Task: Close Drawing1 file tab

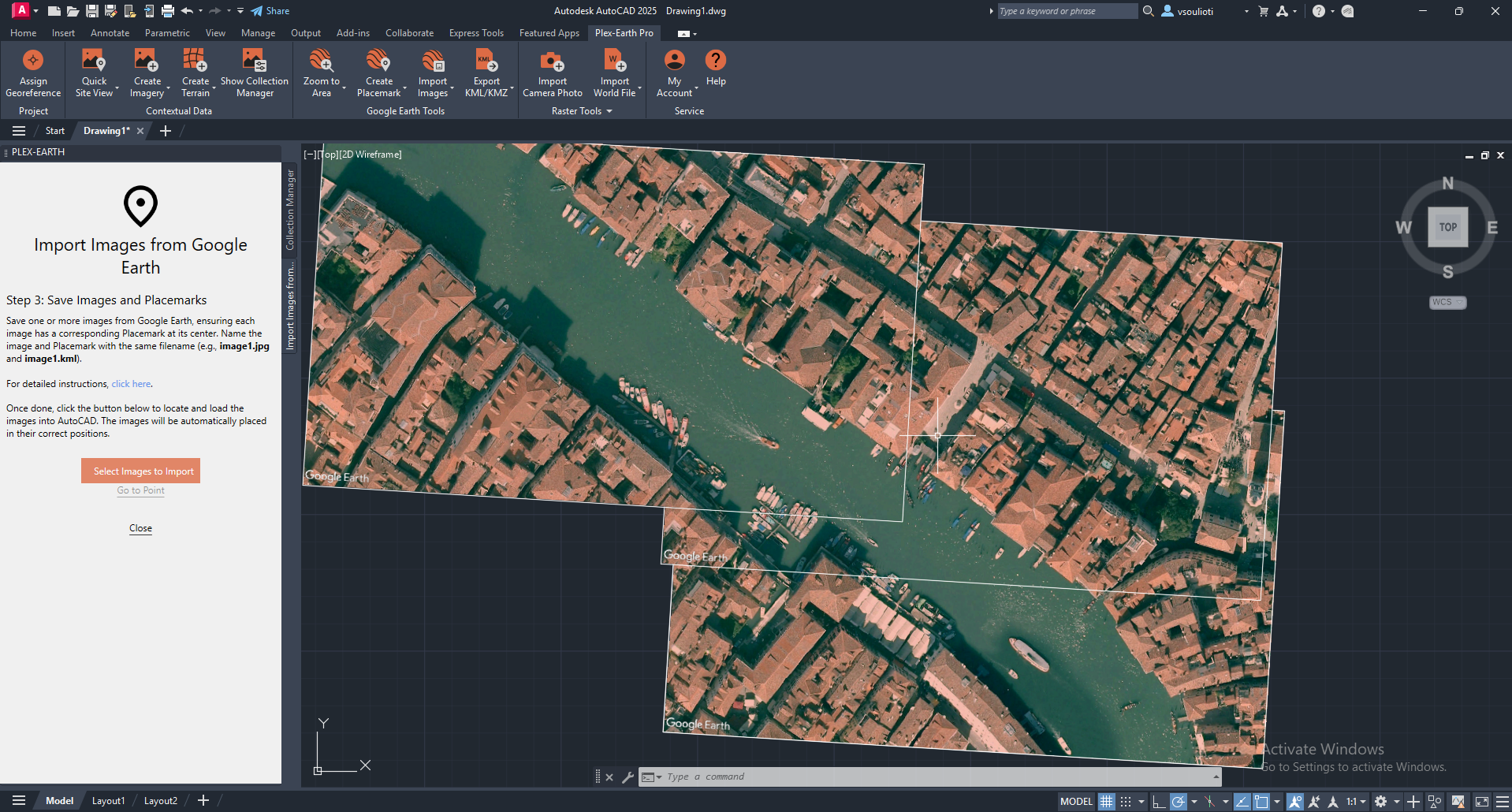Action: tap(140, 131)
